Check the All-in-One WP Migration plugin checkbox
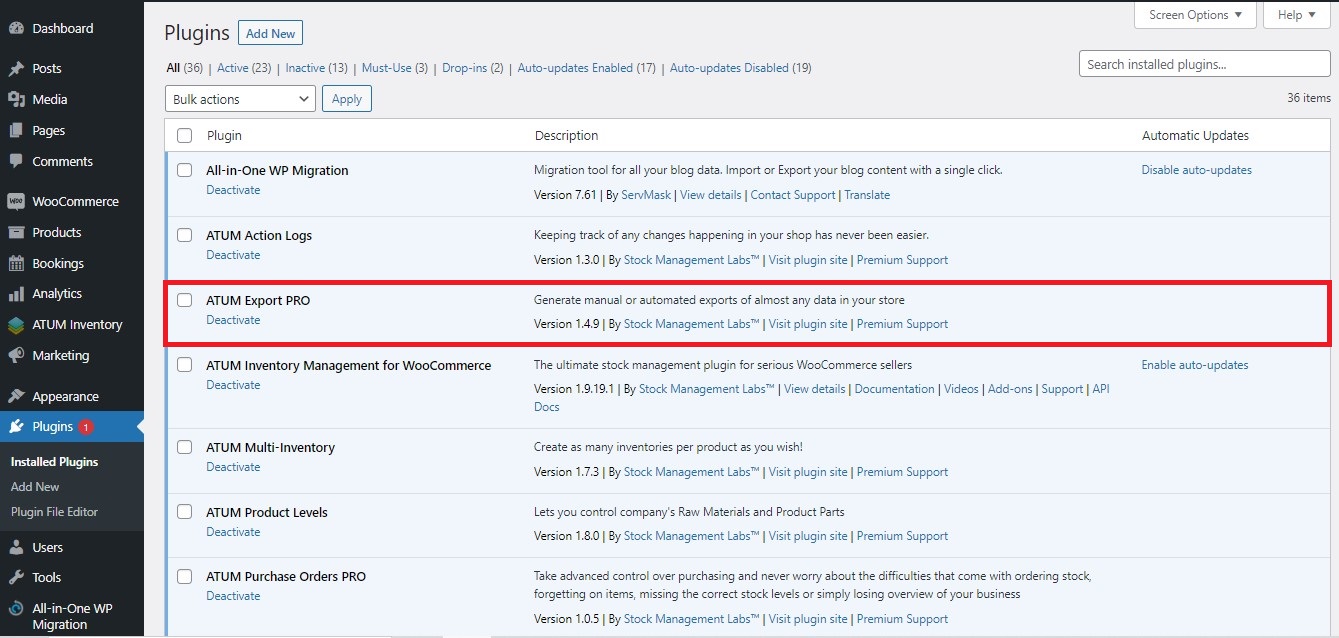1339x638 pixels. (x=184, y=170)
